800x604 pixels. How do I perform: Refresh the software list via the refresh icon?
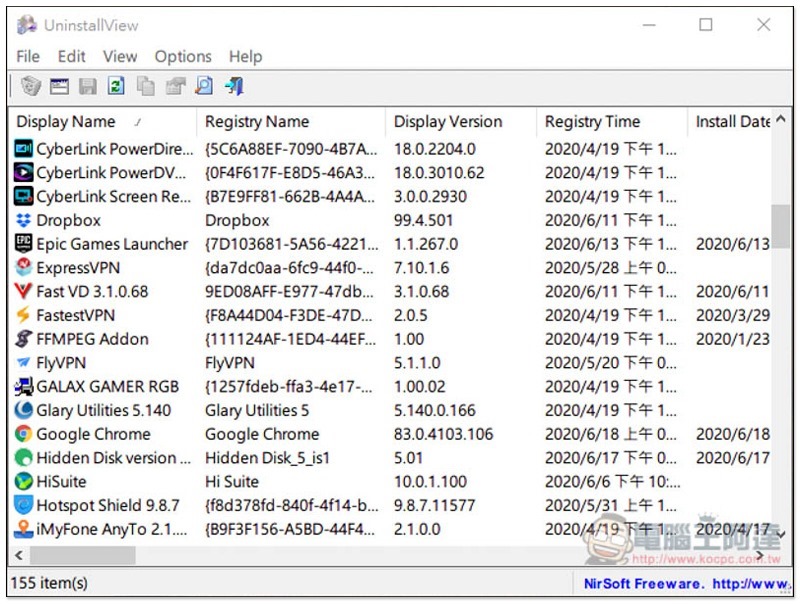[x=116, y=86]
